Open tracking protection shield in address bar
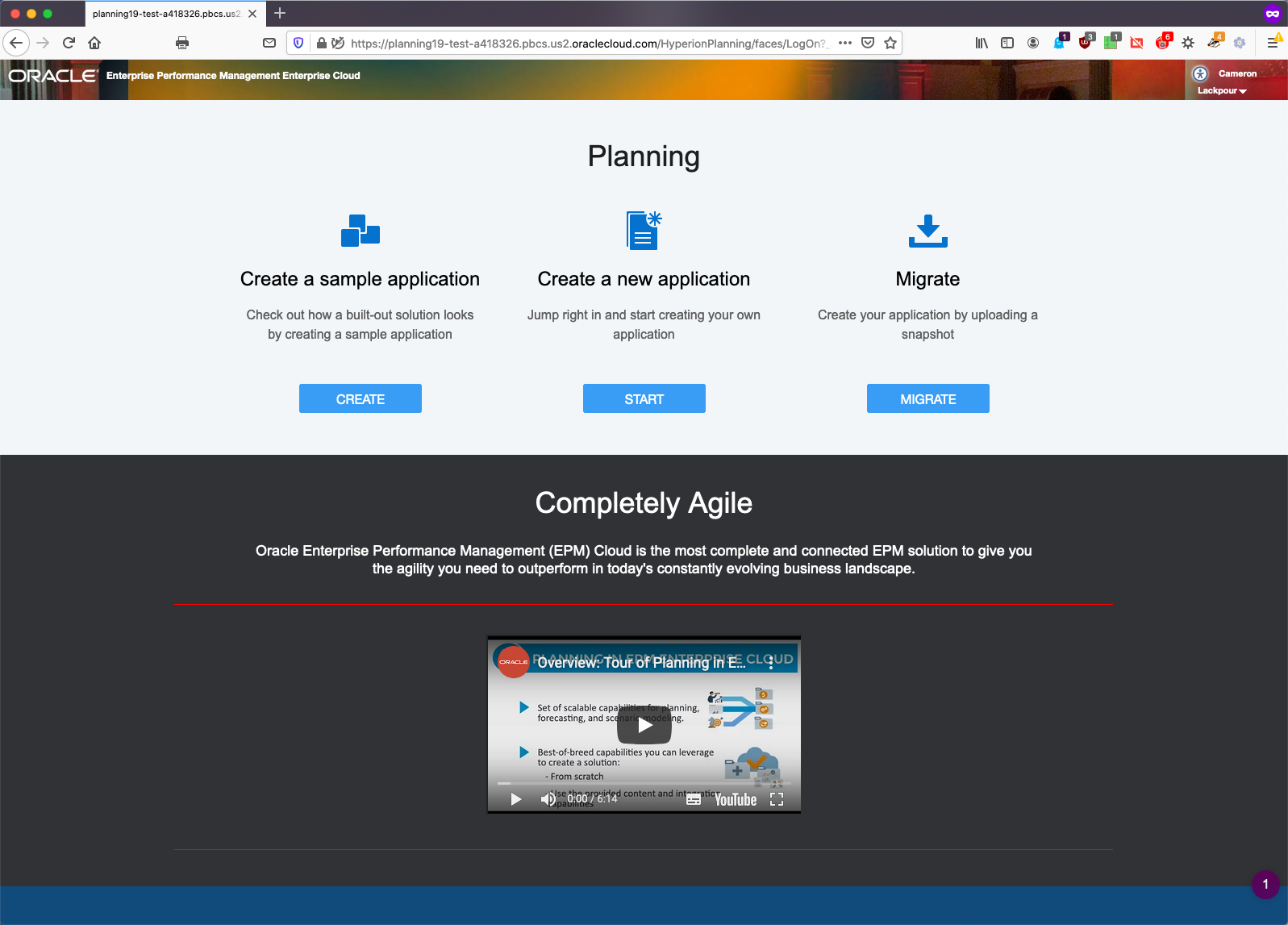 [298, 43]
